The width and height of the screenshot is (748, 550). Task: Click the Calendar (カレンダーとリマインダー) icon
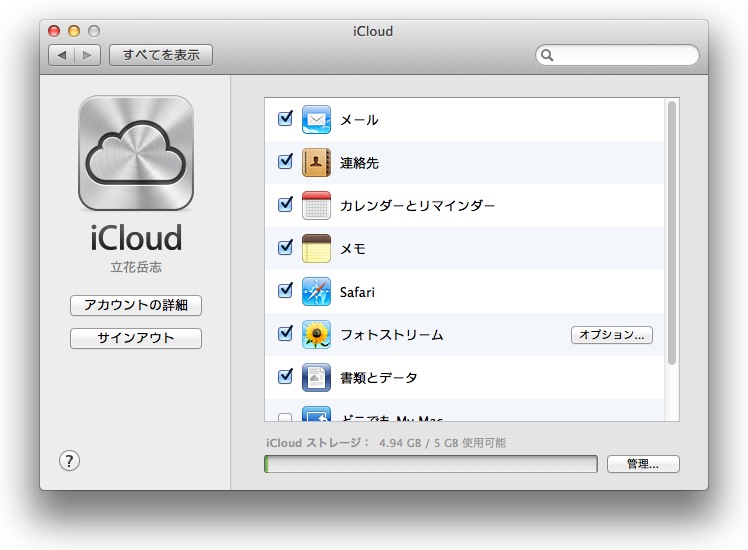pyautogui.click(x=316, y=206)
